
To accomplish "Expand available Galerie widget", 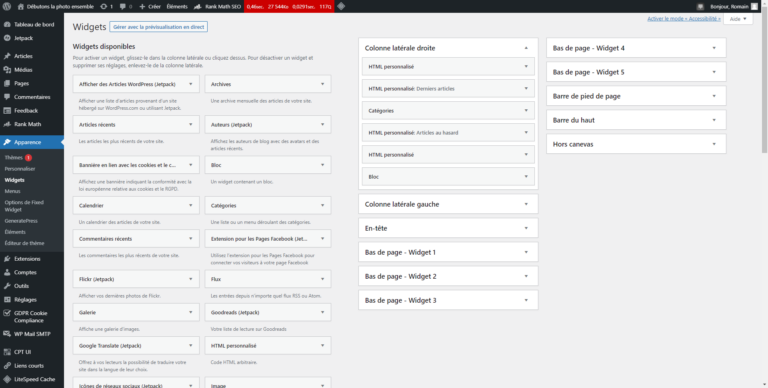I will (191, 313).
